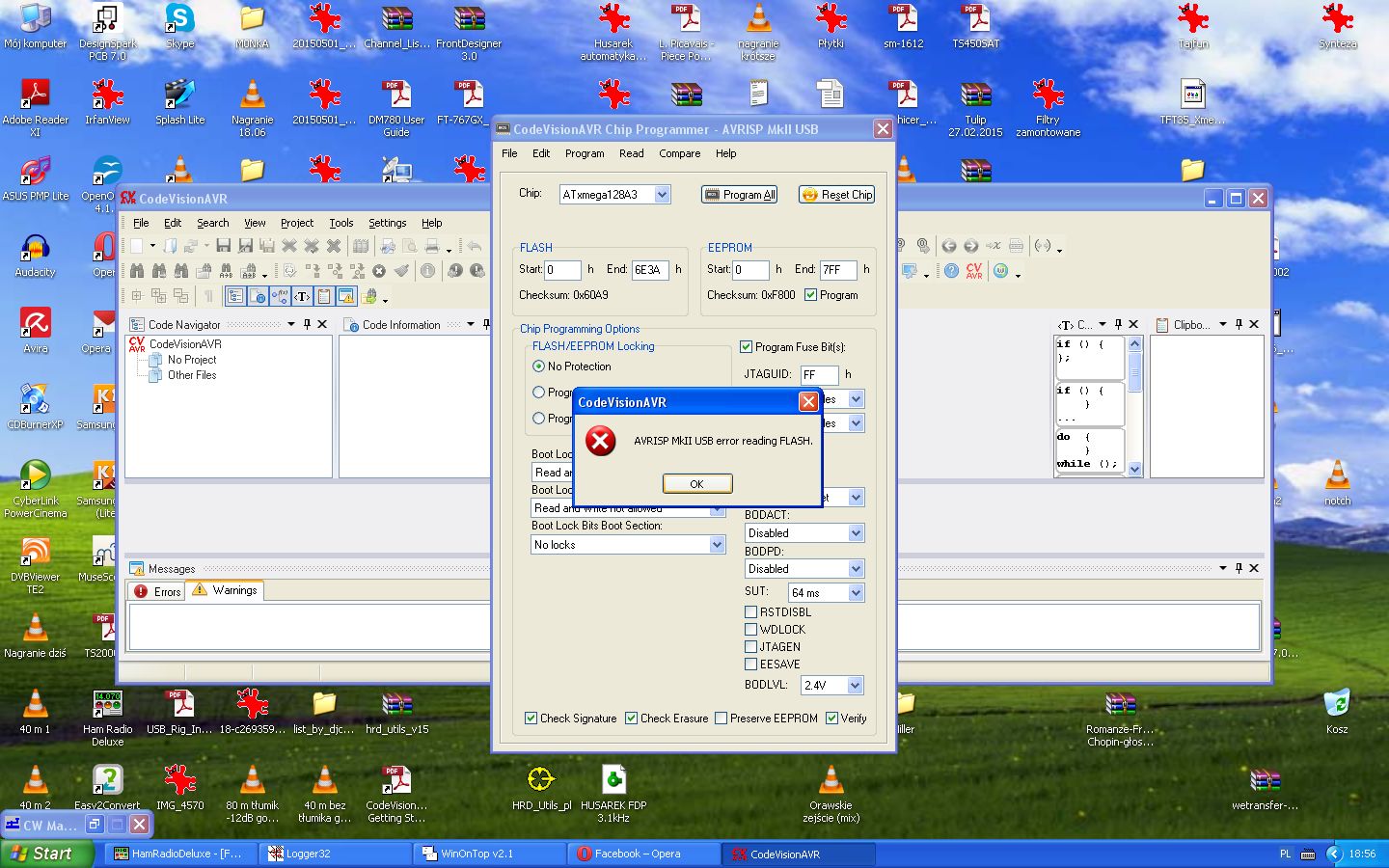
Task: Toggle the Clipboard History toolbar icon
Action: [324, 296]
